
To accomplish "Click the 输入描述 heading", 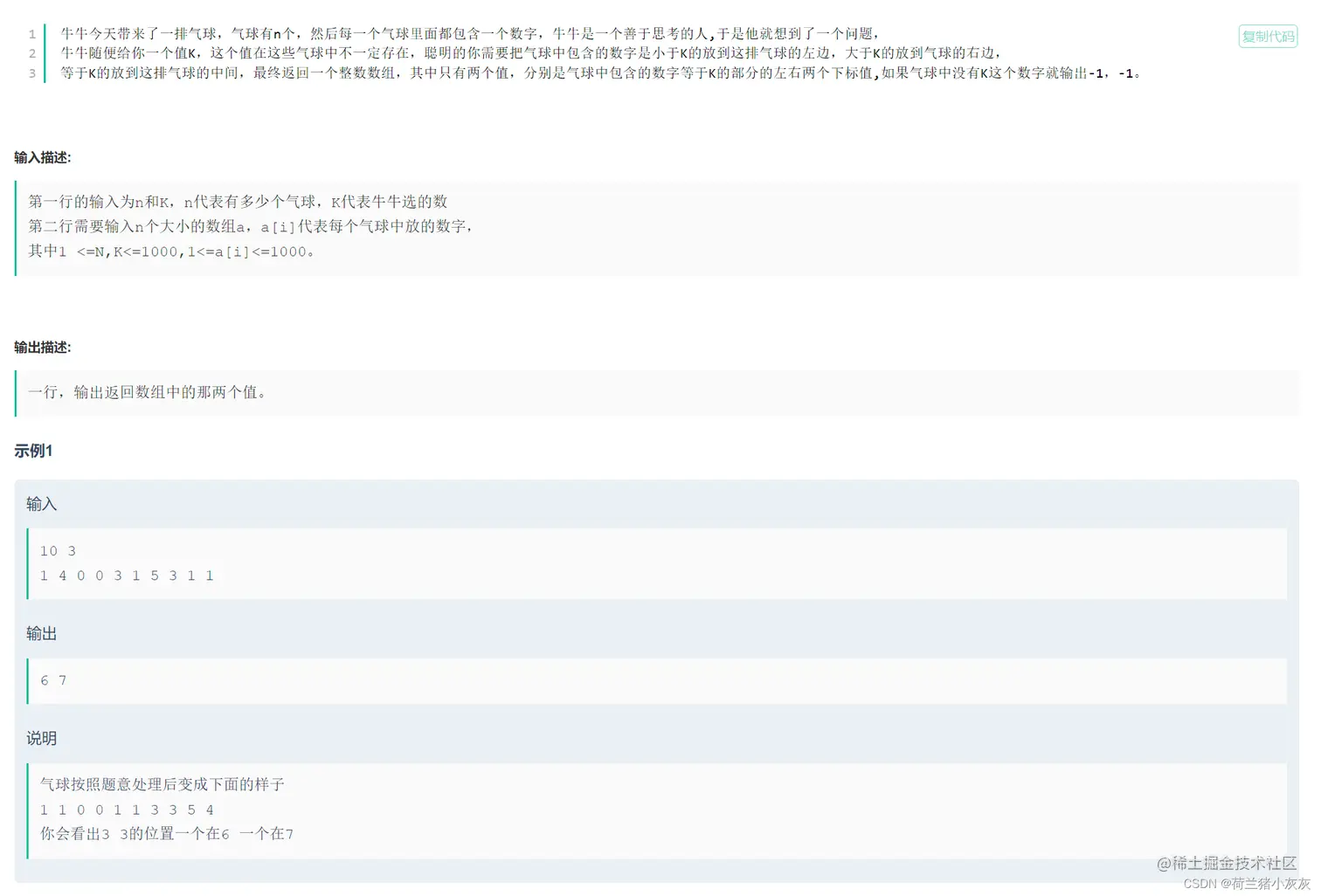I will pos(43,157).
